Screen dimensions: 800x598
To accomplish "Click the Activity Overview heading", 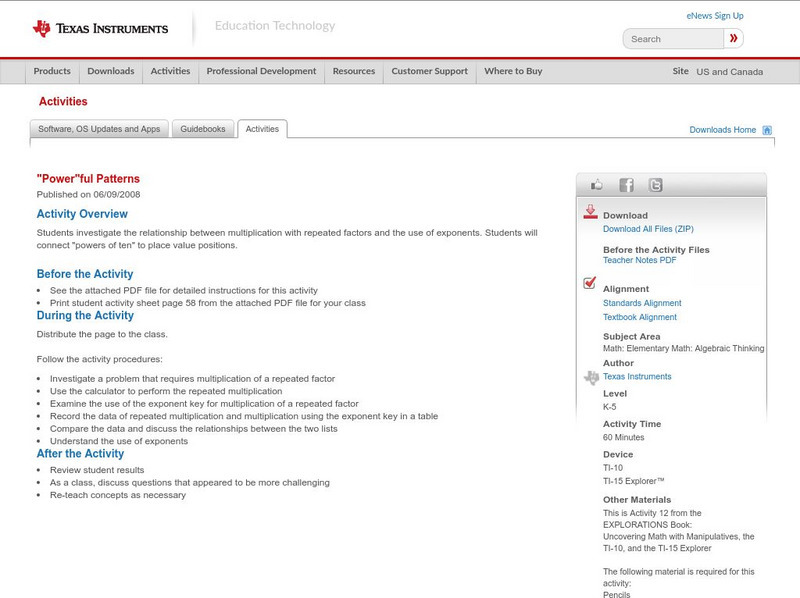I will point(82,214).
